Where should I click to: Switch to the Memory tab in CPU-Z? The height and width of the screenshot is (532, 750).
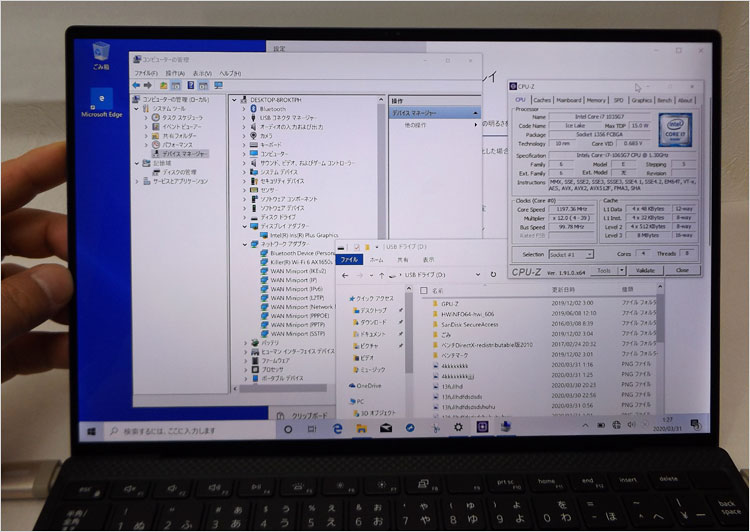tap(596, 100)
